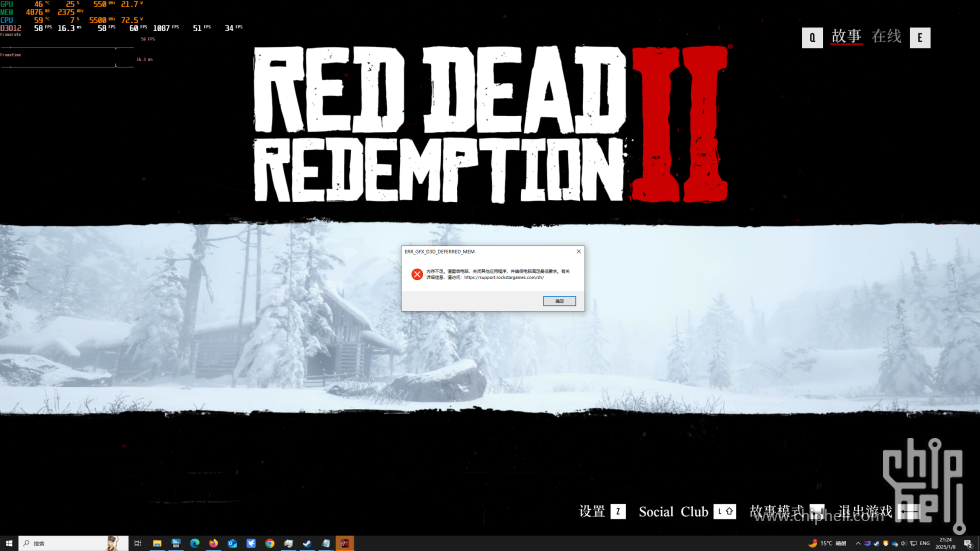980x551 pixels.
Task: Open weather widget showing 15°C
Action: 827,544
